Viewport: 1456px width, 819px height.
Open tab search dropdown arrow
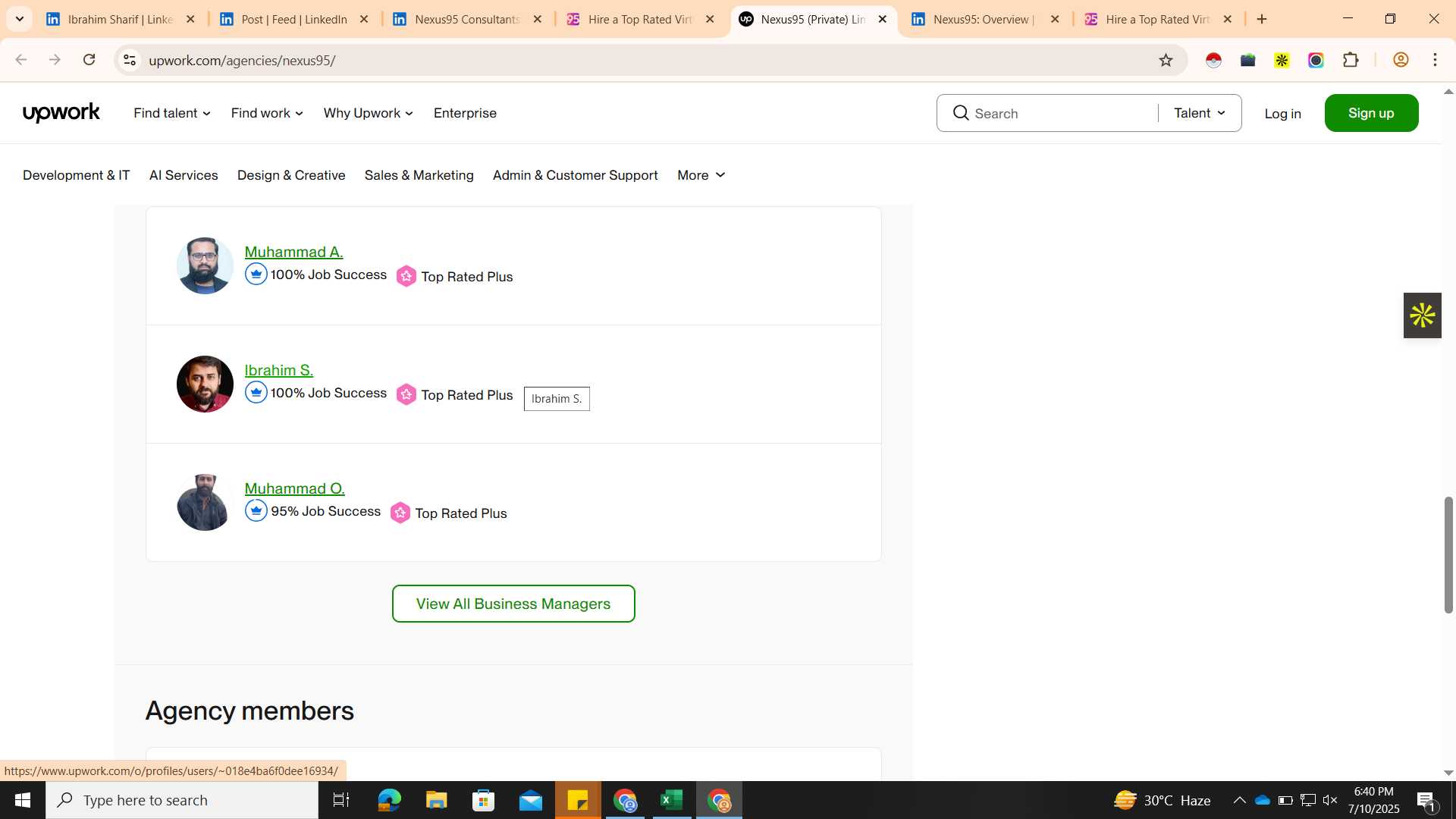[20, 19]
